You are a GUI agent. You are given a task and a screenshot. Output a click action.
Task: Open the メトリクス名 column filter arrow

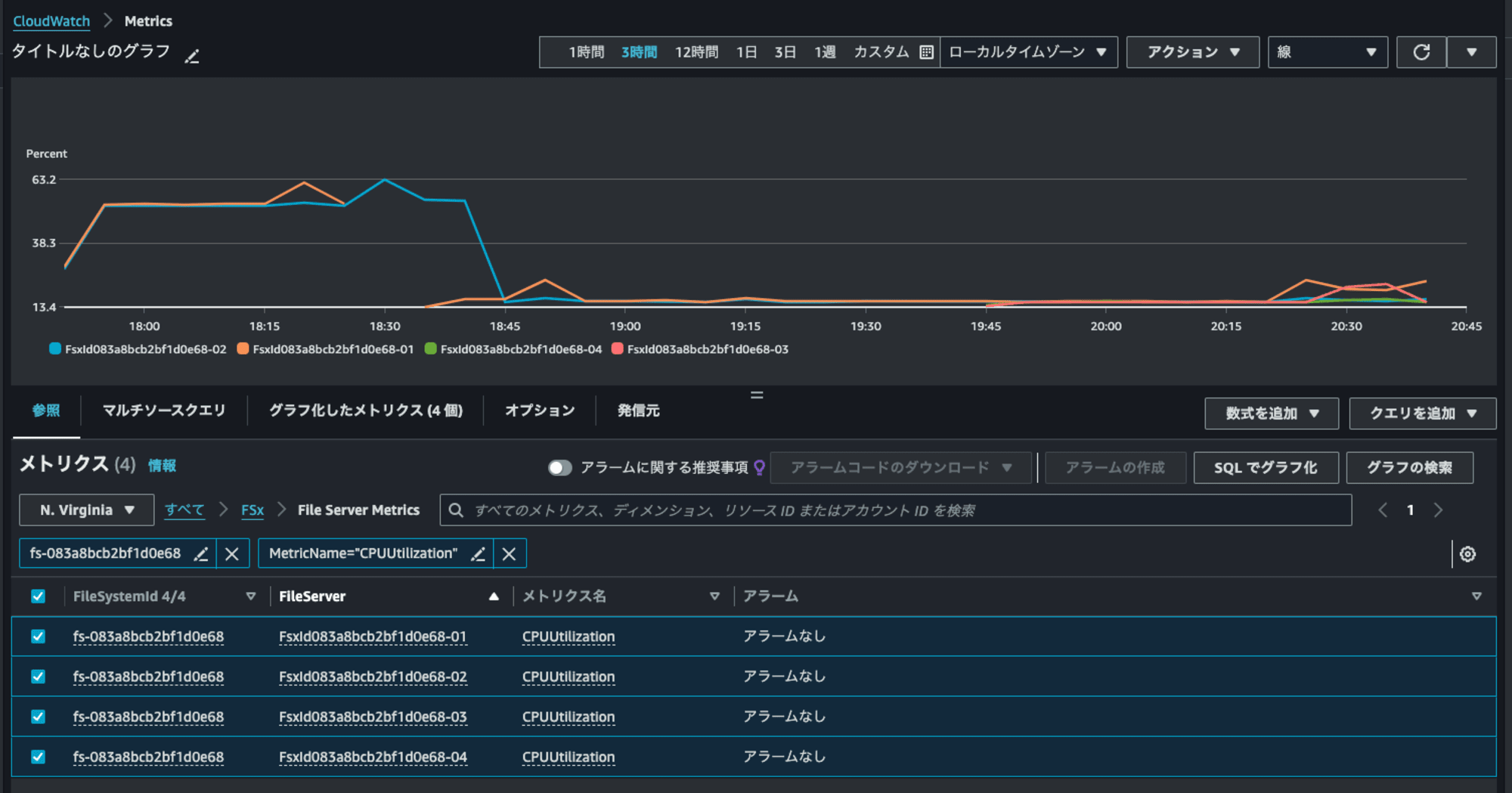(714, 596)
